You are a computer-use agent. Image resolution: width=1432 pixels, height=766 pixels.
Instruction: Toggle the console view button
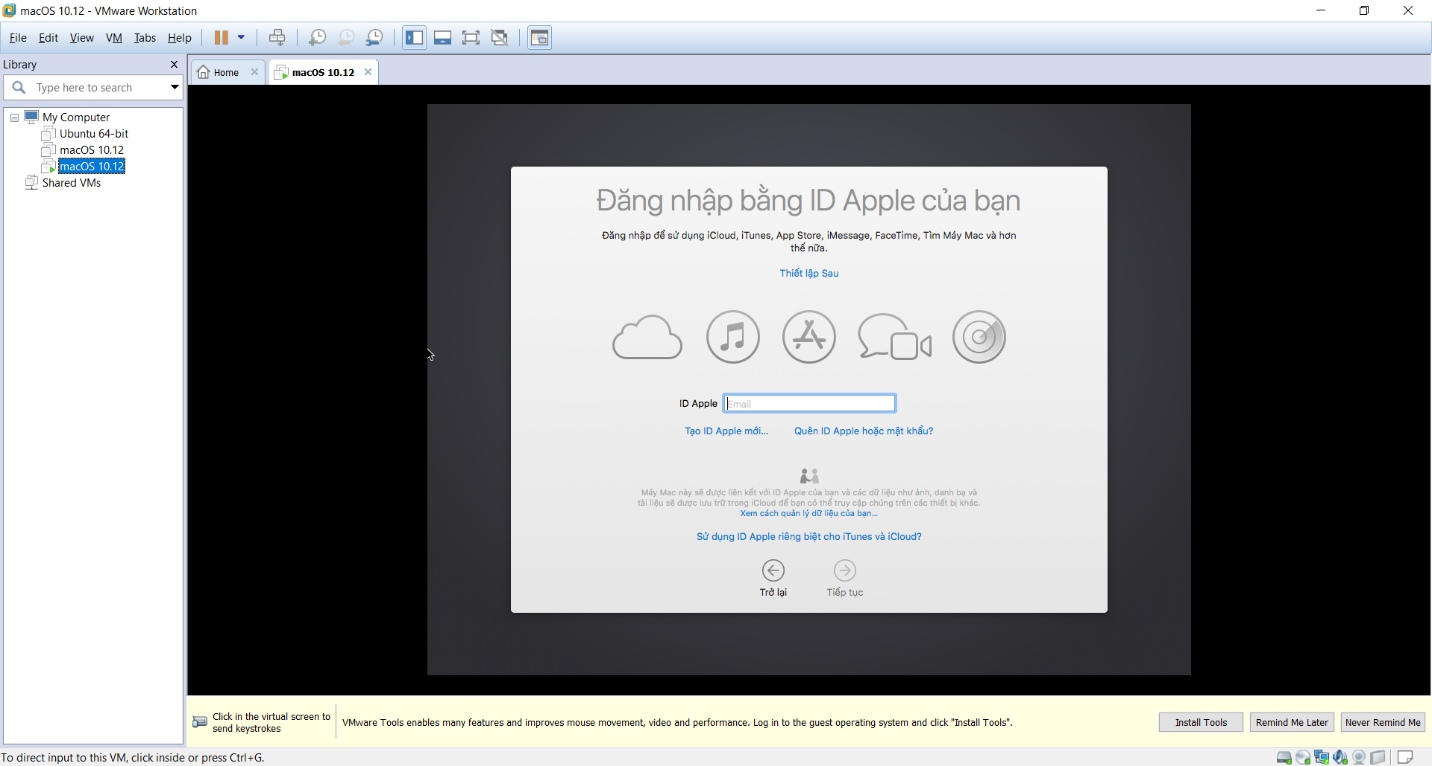tap(539, 38)
